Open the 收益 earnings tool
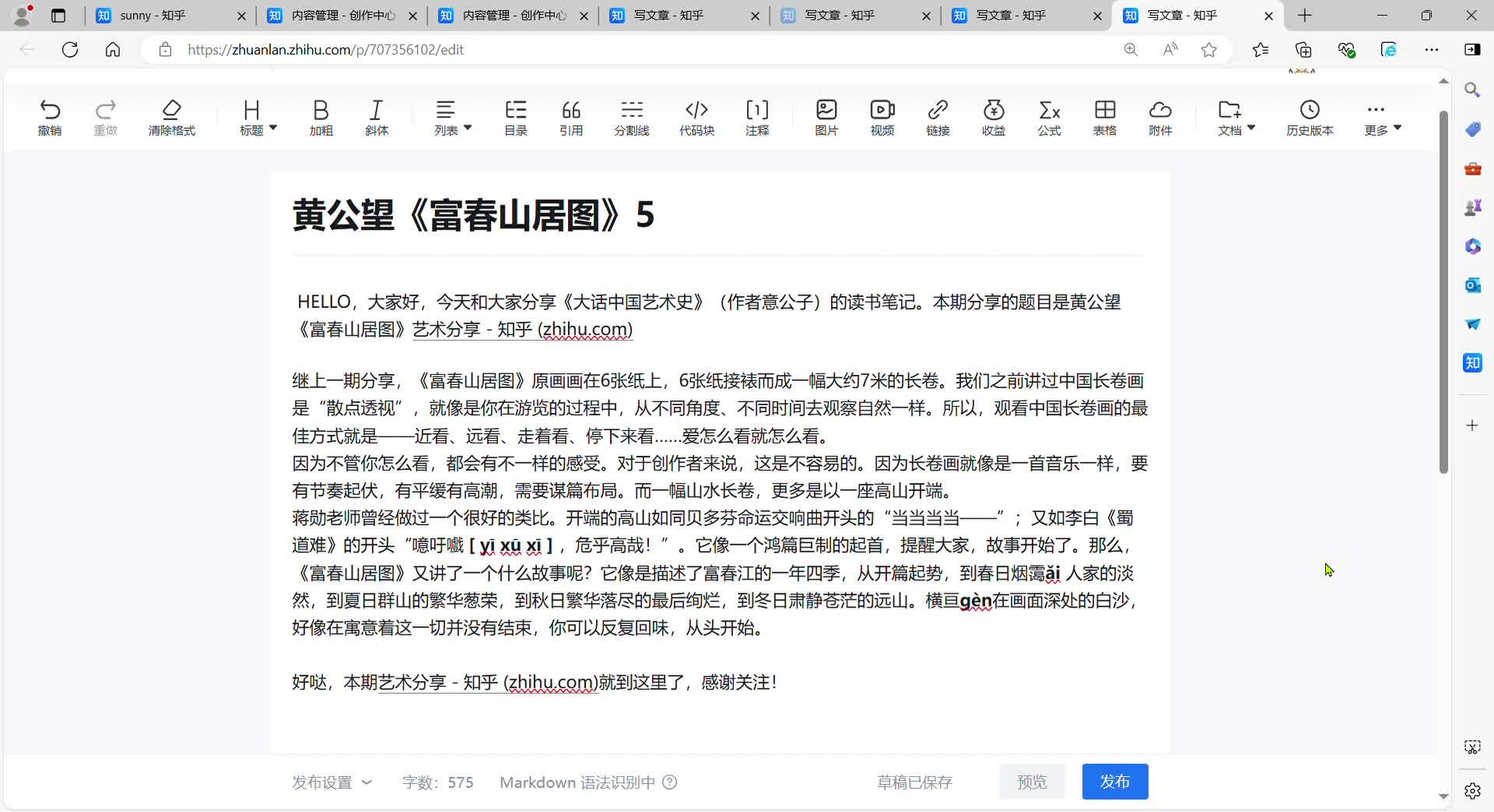 [993, 118]
